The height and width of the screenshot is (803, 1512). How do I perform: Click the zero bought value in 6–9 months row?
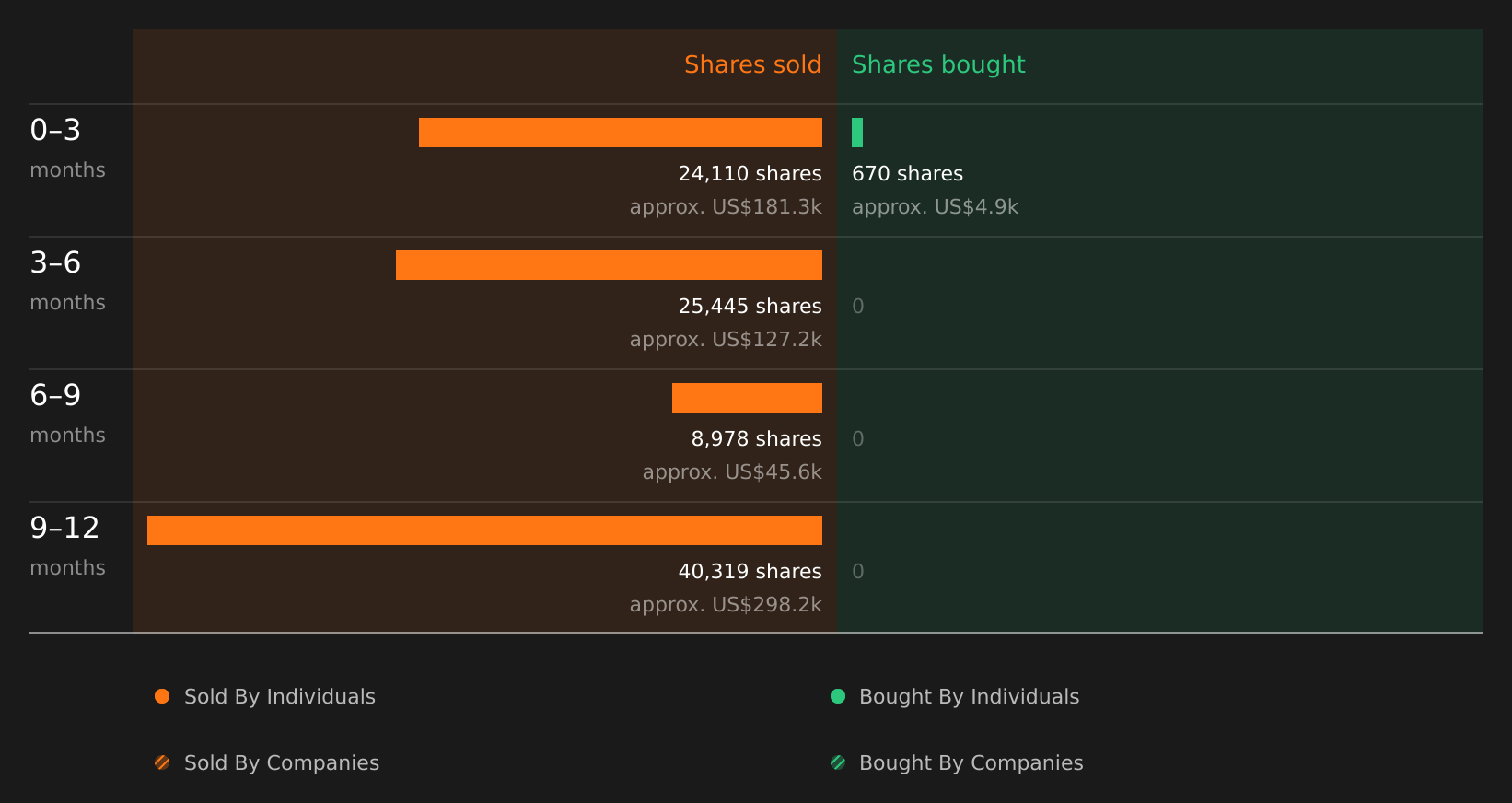(858, 438)
